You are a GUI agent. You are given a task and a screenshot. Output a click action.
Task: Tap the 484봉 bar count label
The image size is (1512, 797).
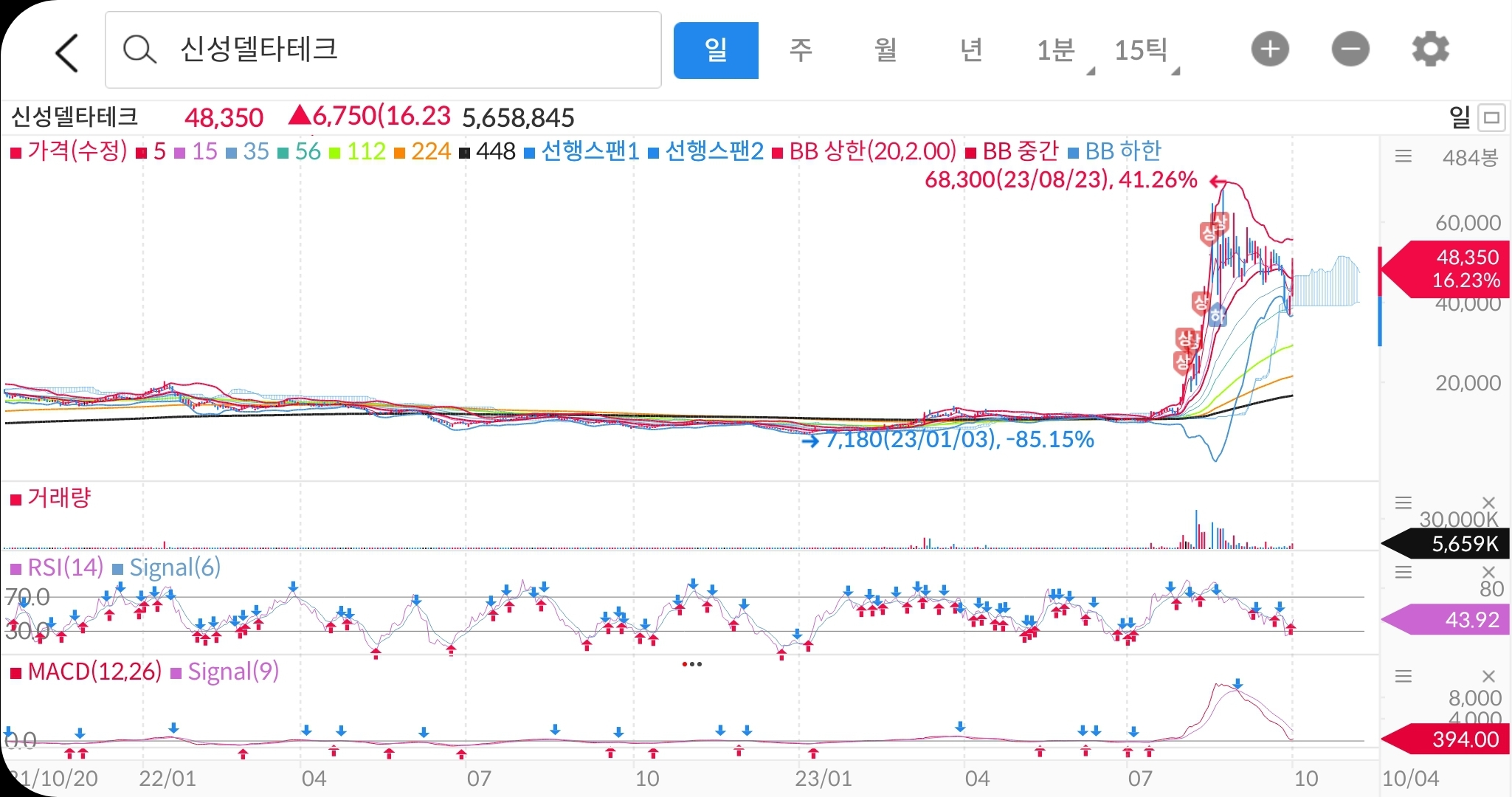pyautogui.click(x=1470, y=157)
